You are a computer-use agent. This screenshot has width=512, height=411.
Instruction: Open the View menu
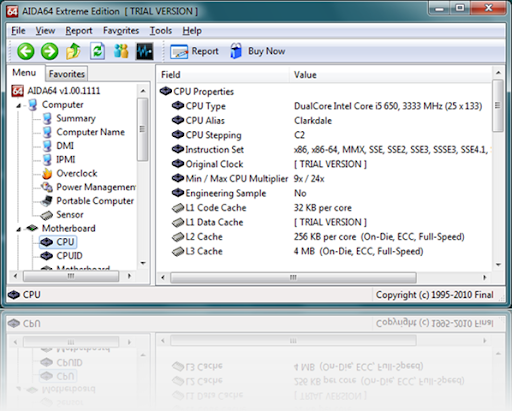[45, 31]
